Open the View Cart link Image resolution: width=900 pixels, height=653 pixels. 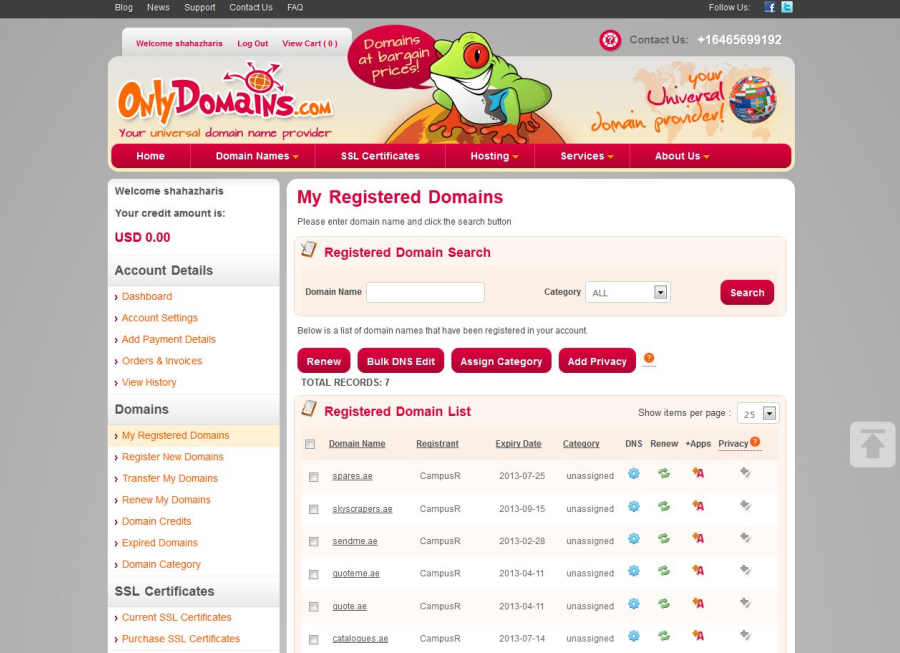pos(310,44)
